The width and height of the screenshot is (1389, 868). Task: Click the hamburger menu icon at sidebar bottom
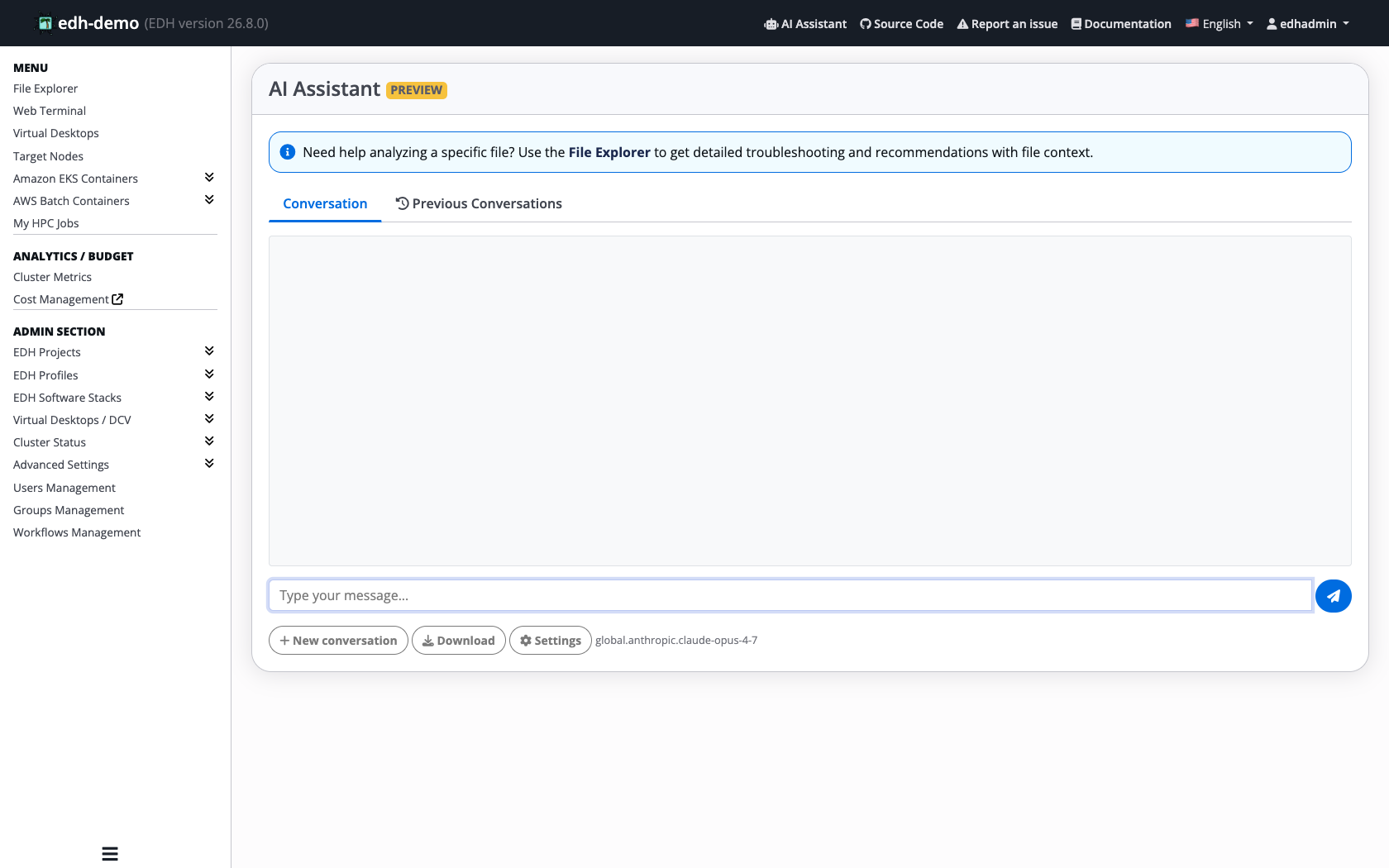(x=110, y=854)
